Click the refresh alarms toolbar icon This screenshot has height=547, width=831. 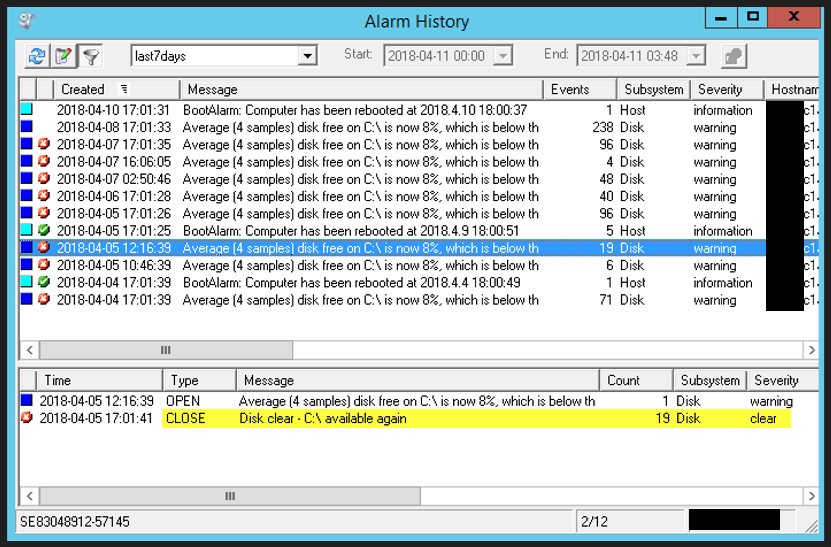pyautogui.click(x=36, y=56)
